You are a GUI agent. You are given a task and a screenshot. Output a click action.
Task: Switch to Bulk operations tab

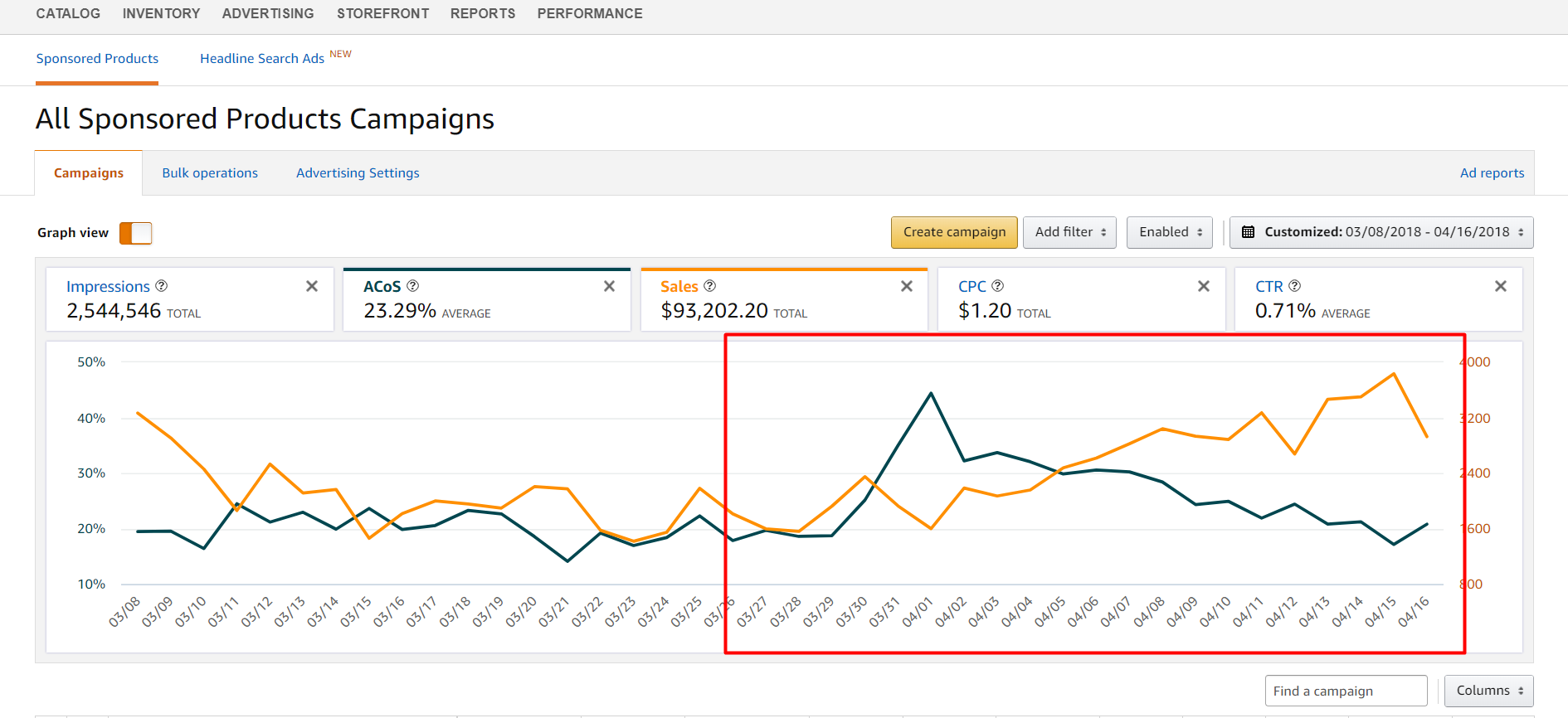pyautogui.click(x=210, y=173)
